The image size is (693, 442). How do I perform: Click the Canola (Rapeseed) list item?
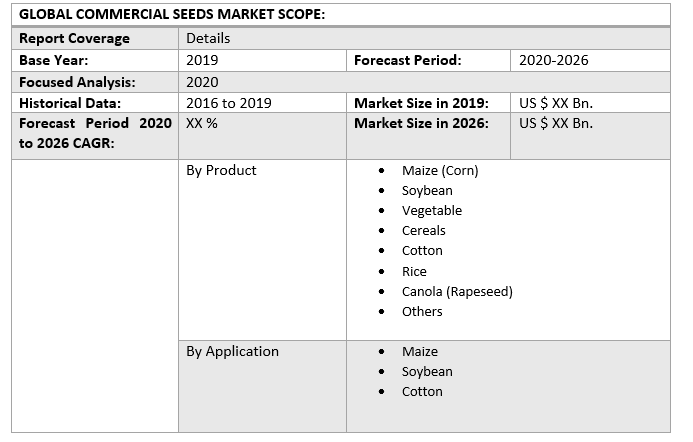coord(457,291)
